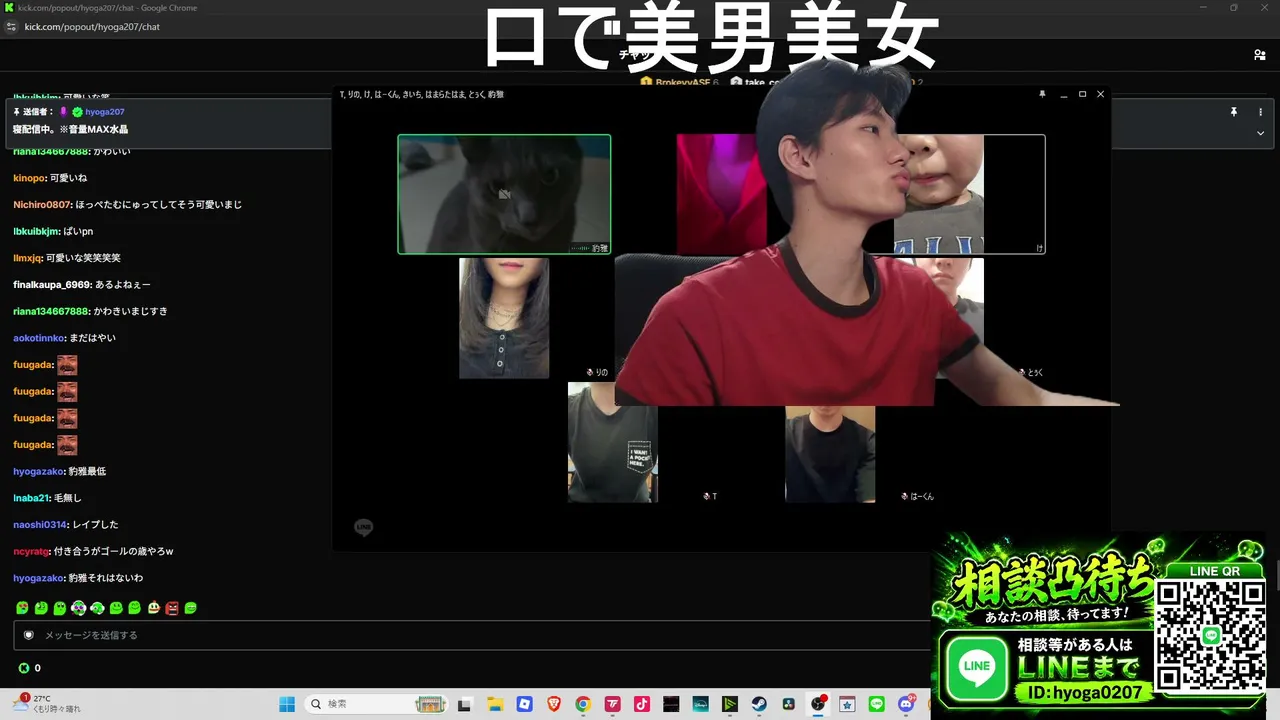Click username naoshi0314 in chat

[40, 525]
